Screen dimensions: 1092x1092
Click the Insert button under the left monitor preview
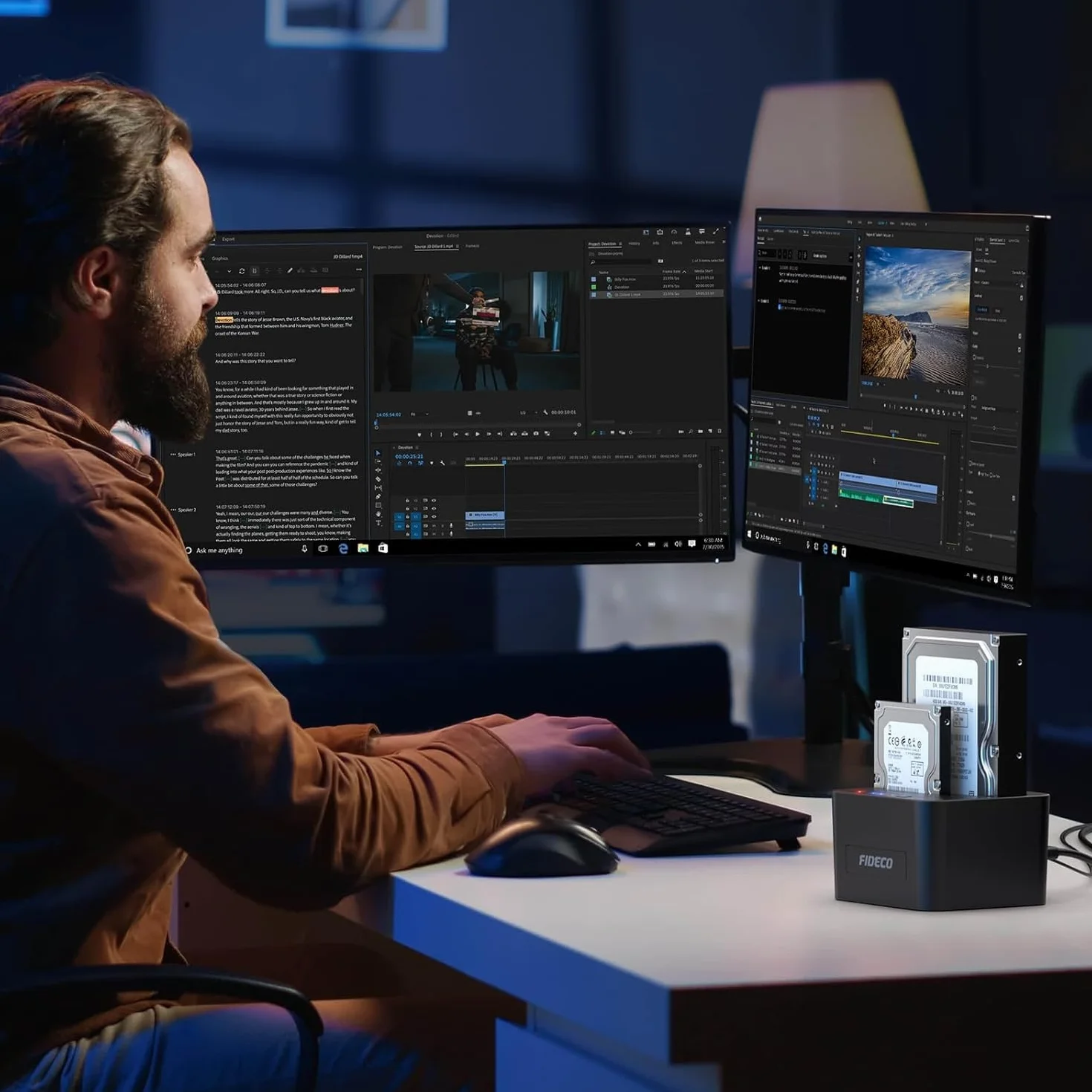click(x=513, y=434)
